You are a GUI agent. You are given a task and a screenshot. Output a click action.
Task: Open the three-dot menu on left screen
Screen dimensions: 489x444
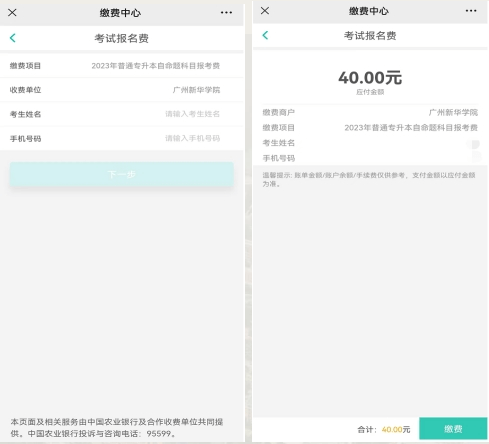226,13
